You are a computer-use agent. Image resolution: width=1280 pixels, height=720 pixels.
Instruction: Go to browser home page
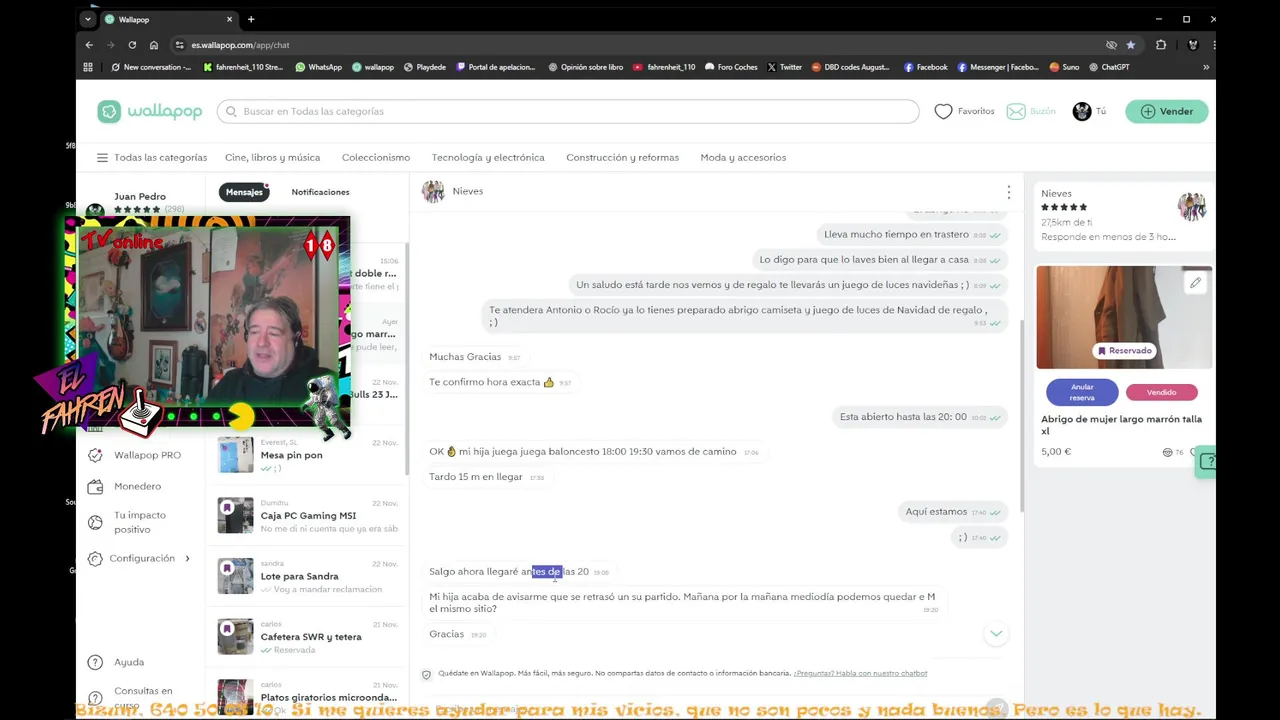(x=154, y=45)
